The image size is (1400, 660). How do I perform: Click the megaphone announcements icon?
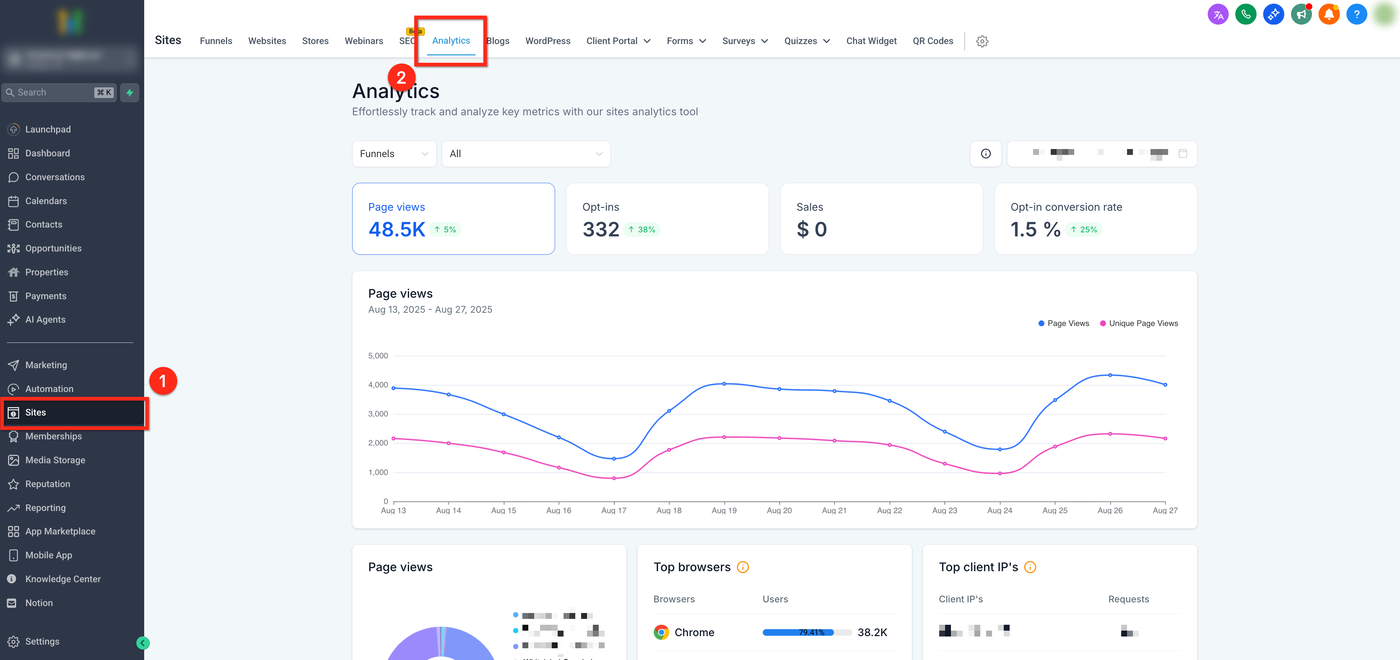(1301, 14)
